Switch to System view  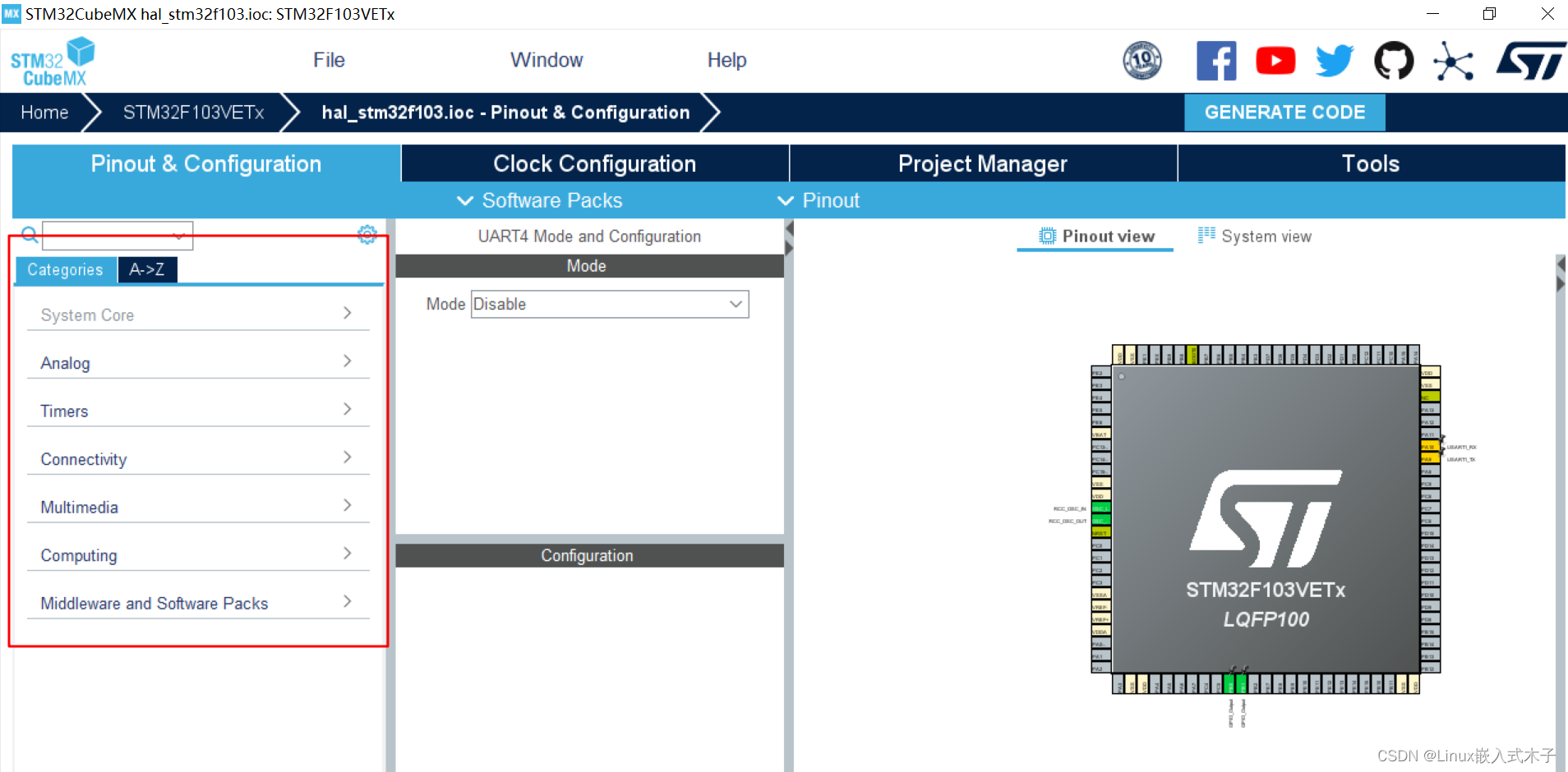(1255, 237)
